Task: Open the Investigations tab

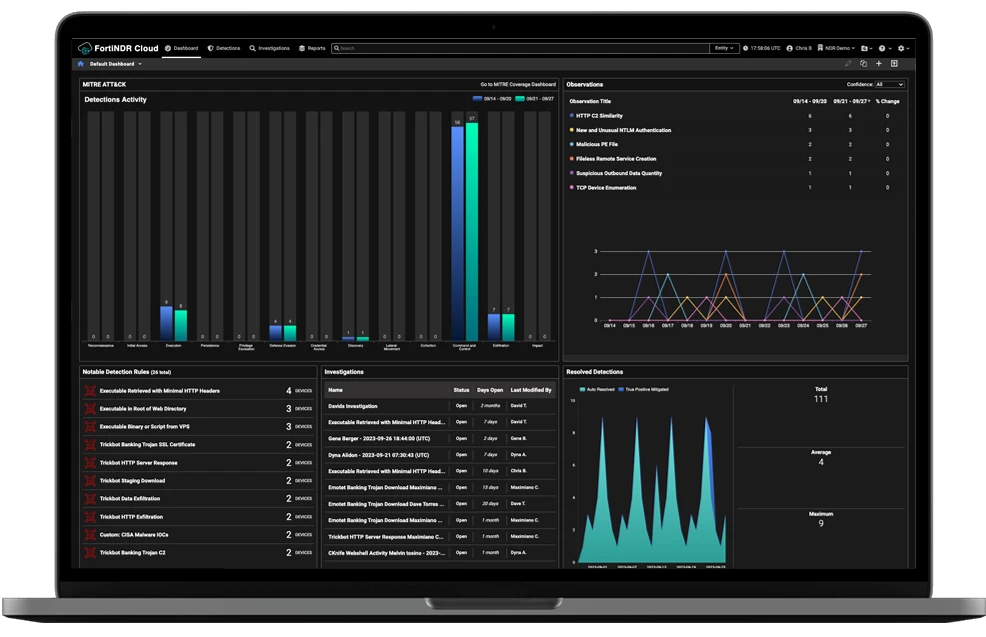Action: click(269, 48)
